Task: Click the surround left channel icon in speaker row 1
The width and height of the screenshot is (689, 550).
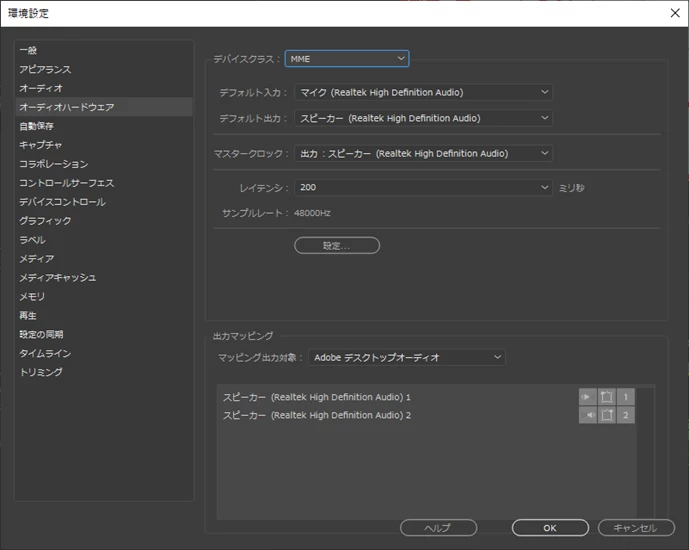Action: point(606,397)
